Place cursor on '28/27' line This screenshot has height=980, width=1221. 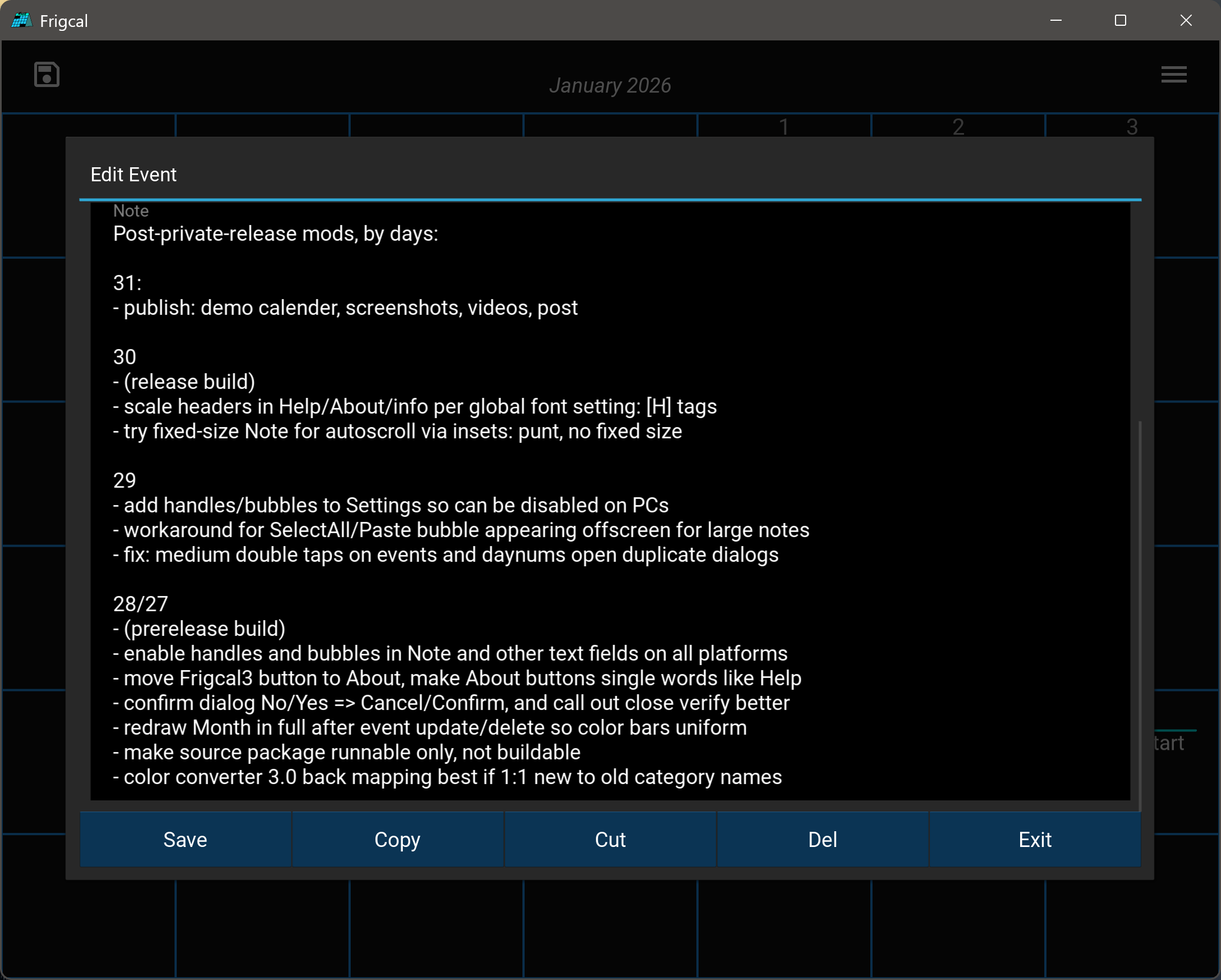(x=140, y=605)
